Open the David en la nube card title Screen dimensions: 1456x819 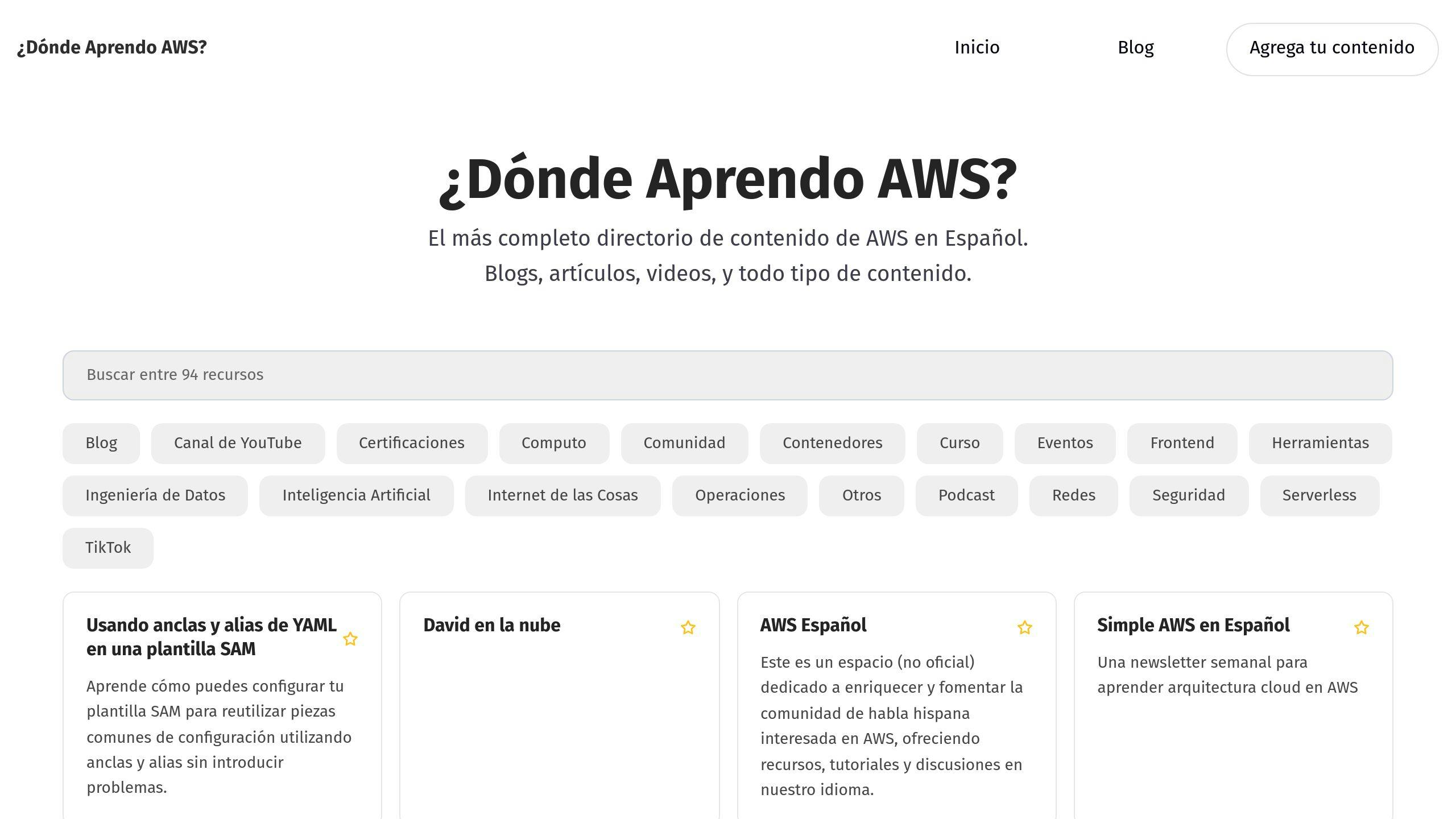[x=492, y=625]
